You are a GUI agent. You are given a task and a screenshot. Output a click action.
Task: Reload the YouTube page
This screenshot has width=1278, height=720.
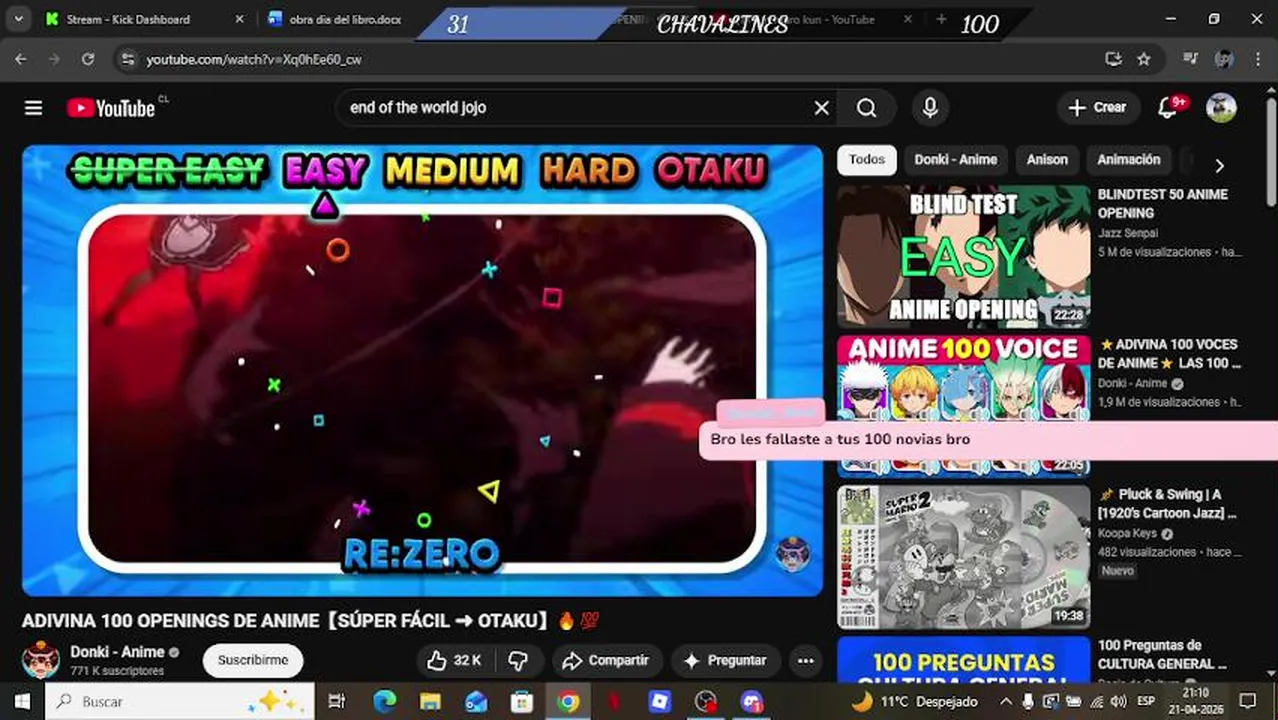pos(88,59)
